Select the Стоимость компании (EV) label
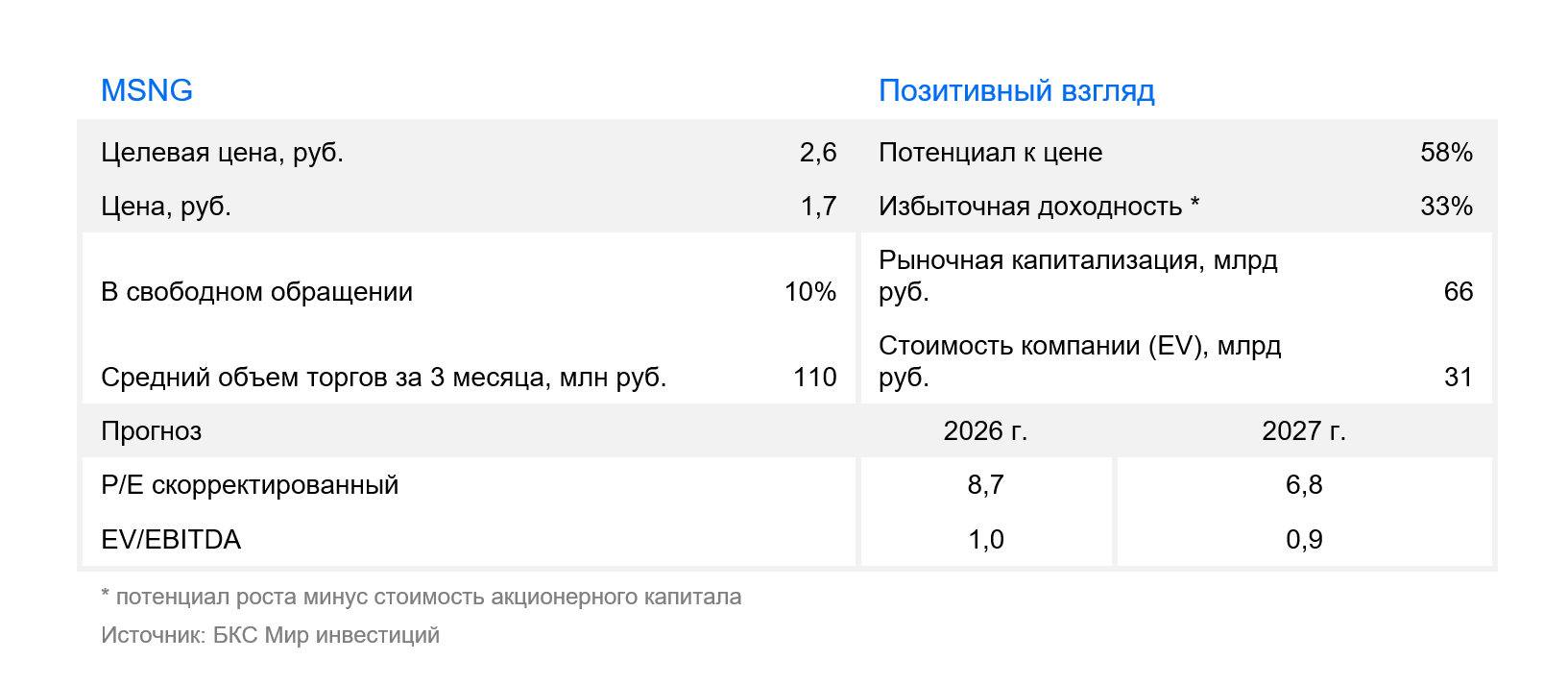 click(x=1080, y=361)
